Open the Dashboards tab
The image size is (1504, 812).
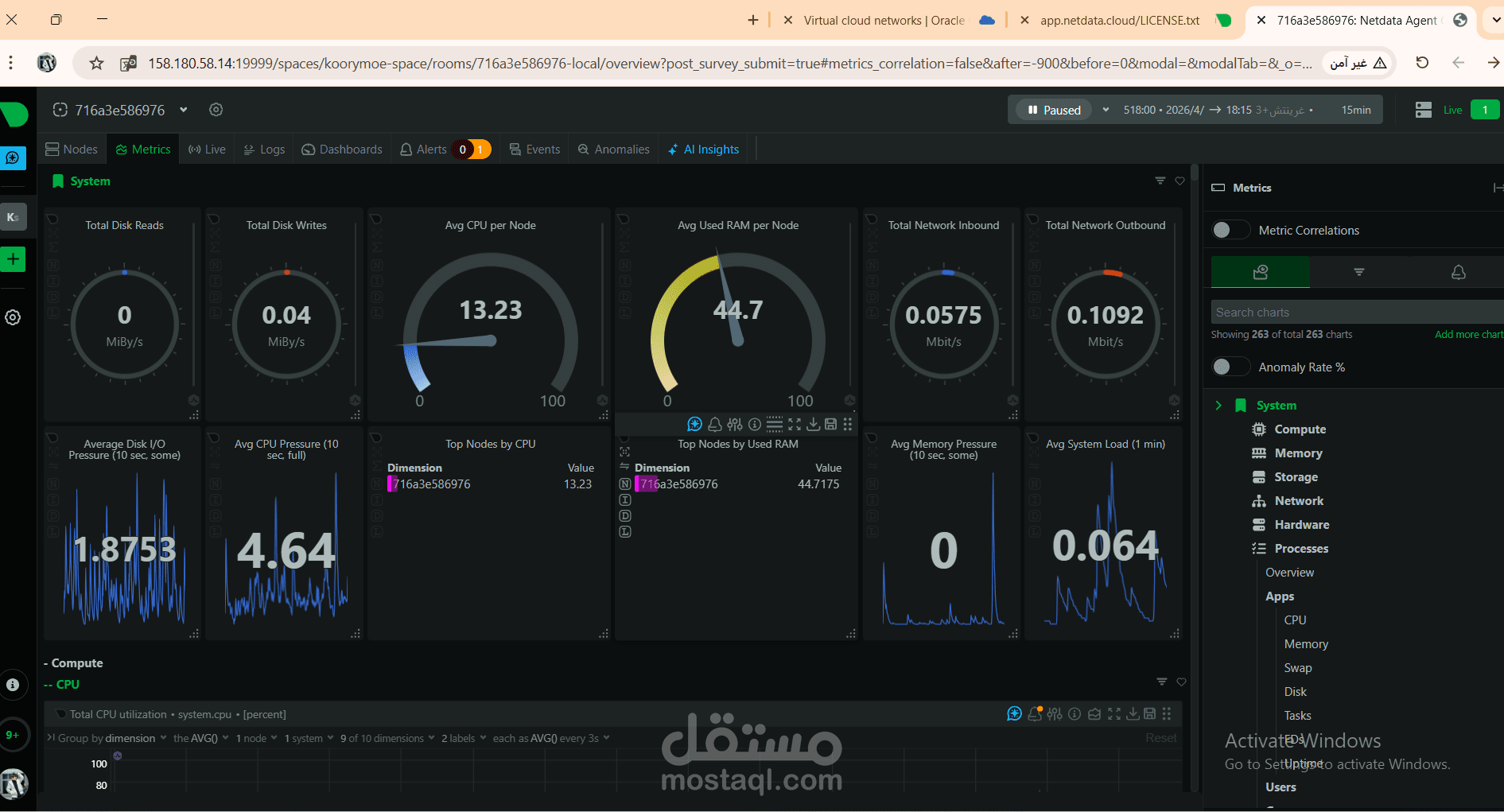pos(342,150)
